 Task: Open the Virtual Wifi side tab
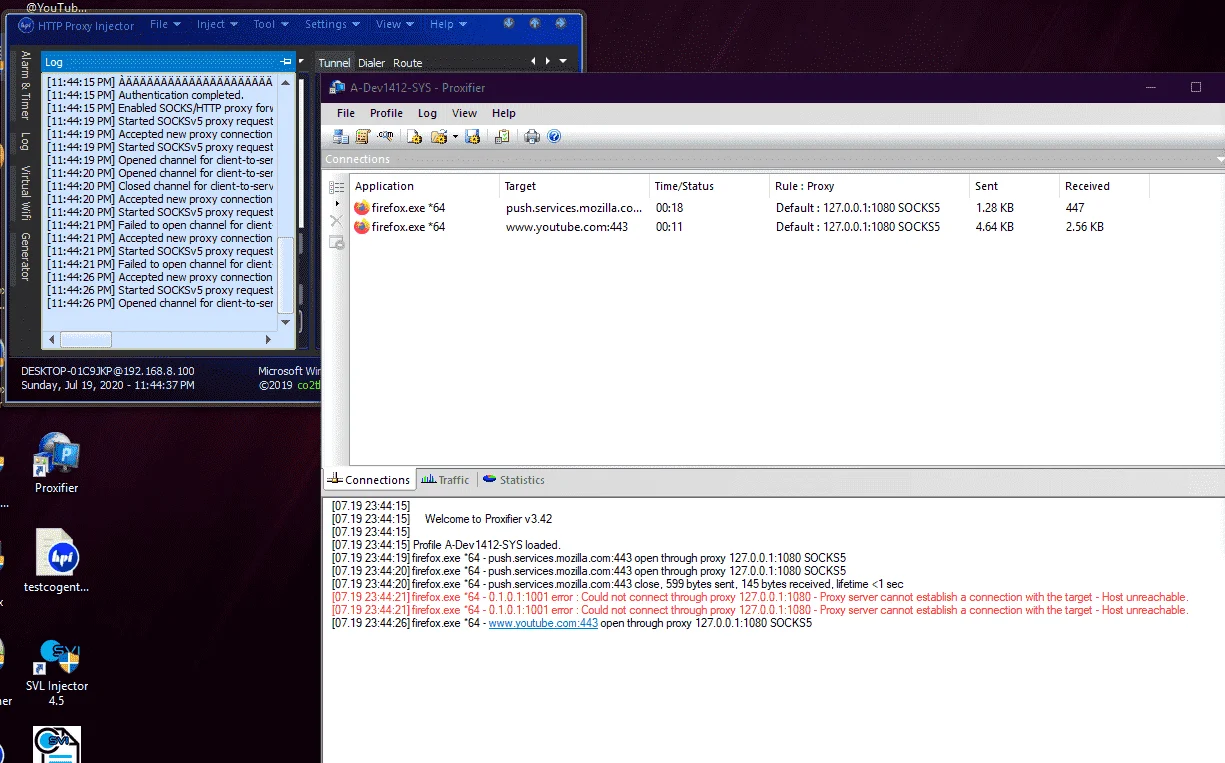tap(26, 193)
